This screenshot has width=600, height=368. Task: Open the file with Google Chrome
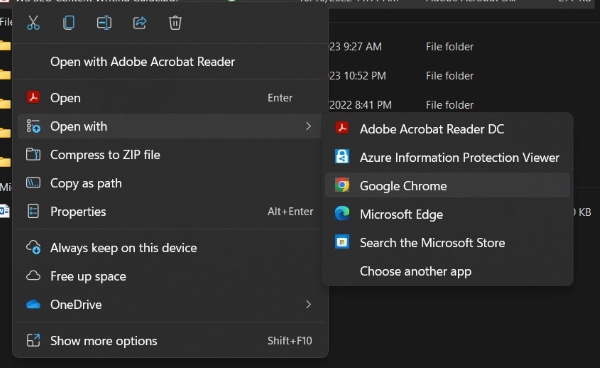[x=447, y=186]
